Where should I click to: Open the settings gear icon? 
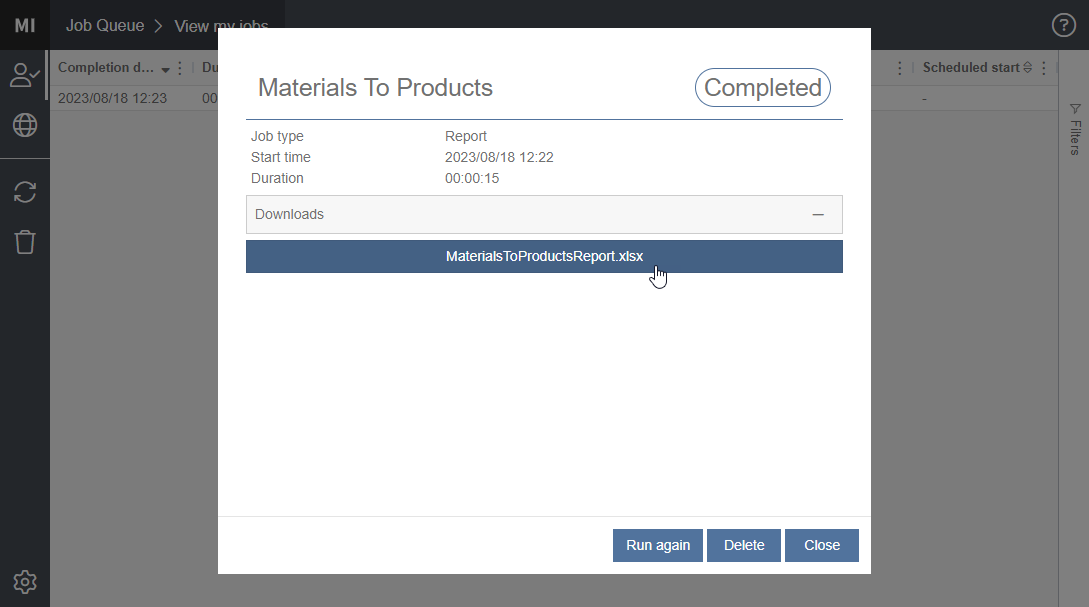(x=25, y=582)
